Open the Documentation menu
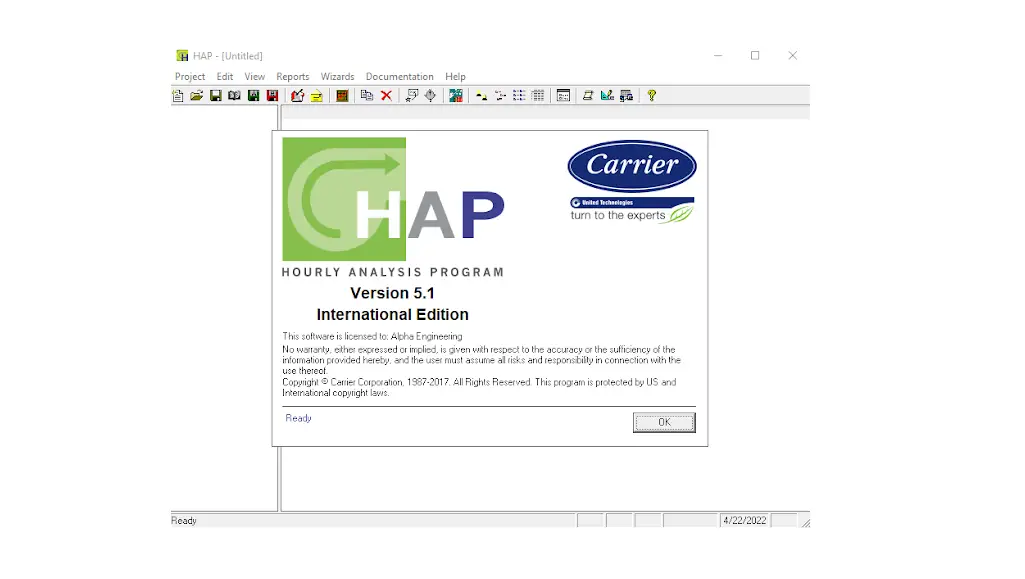 tap(399, 76)
